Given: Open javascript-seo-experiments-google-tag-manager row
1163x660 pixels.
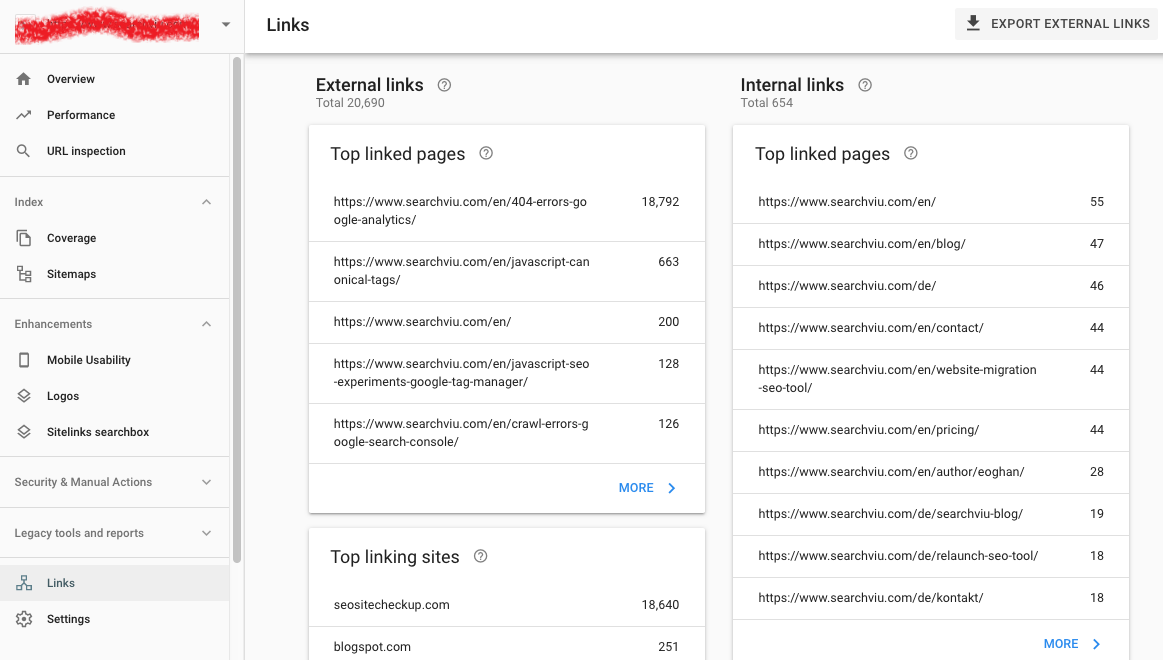Looking at the screenshot, I should (x=507, y=373).
